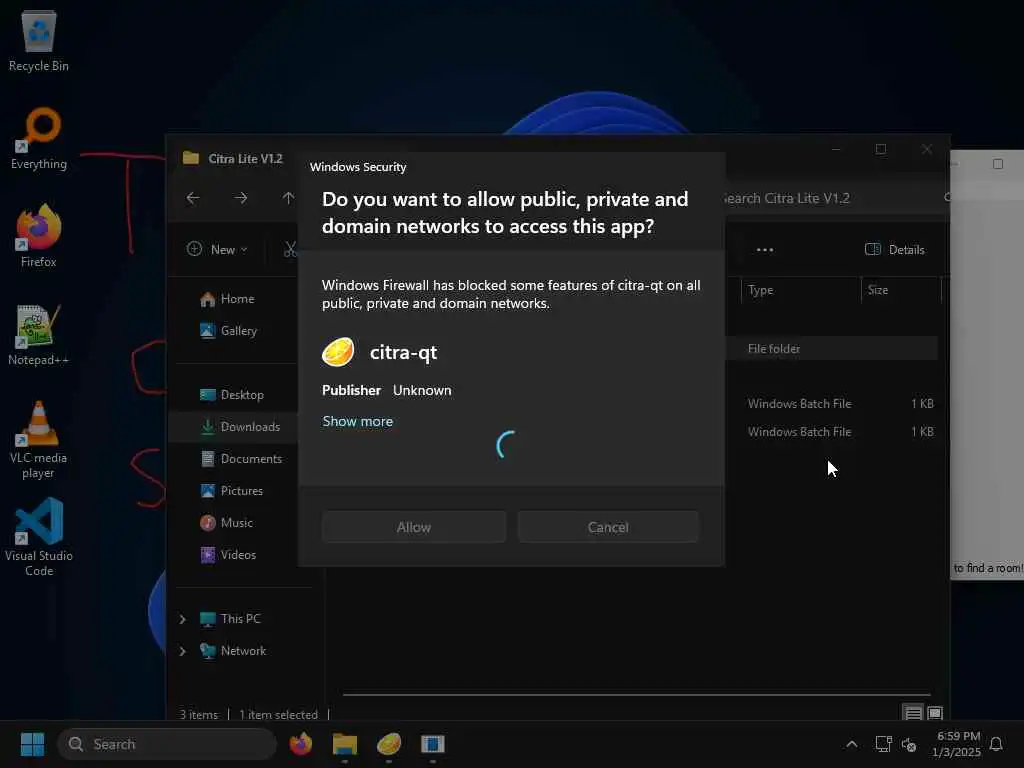Open Desktop in the sidebar
The width and height of the screenshot is (1024, 768).
[x=232, y=395]
